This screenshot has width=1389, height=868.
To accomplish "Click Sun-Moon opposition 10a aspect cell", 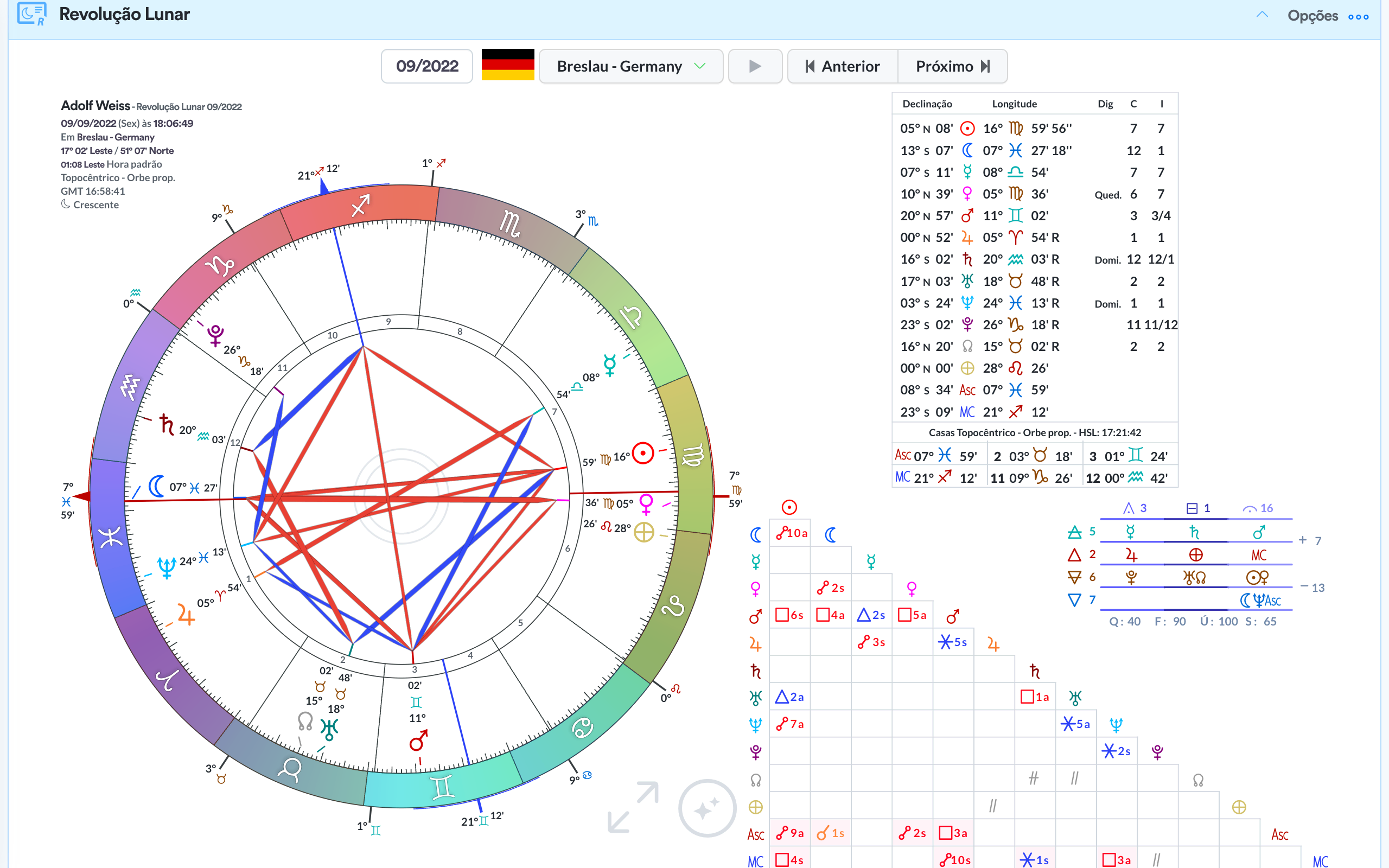I will (791, 533).
